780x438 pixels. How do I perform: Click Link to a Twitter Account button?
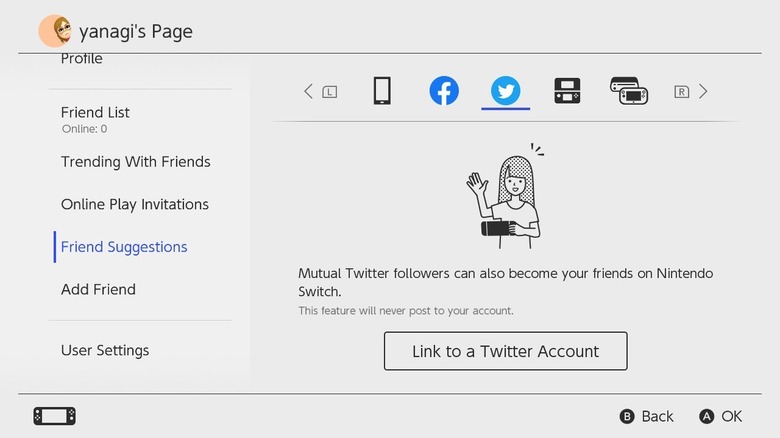point(505,351)
